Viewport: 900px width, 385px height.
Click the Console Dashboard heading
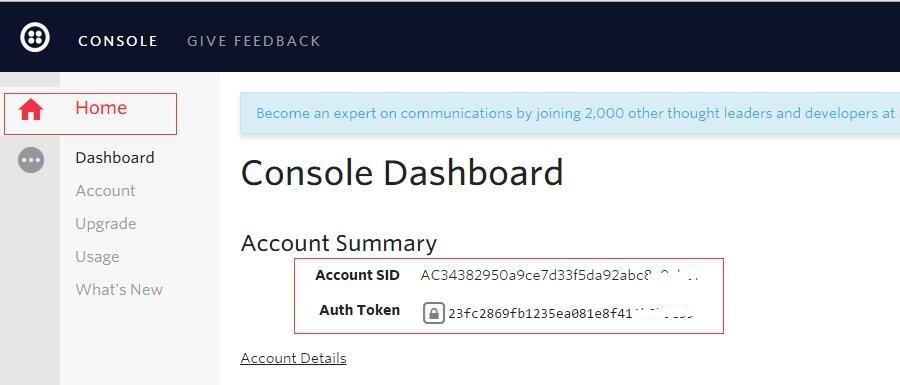402,172
